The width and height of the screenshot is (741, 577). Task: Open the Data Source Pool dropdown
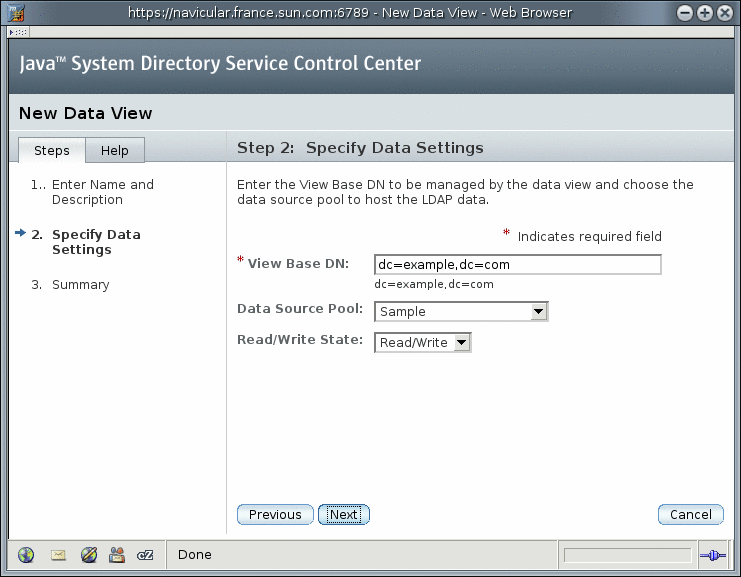pos(461,311)
